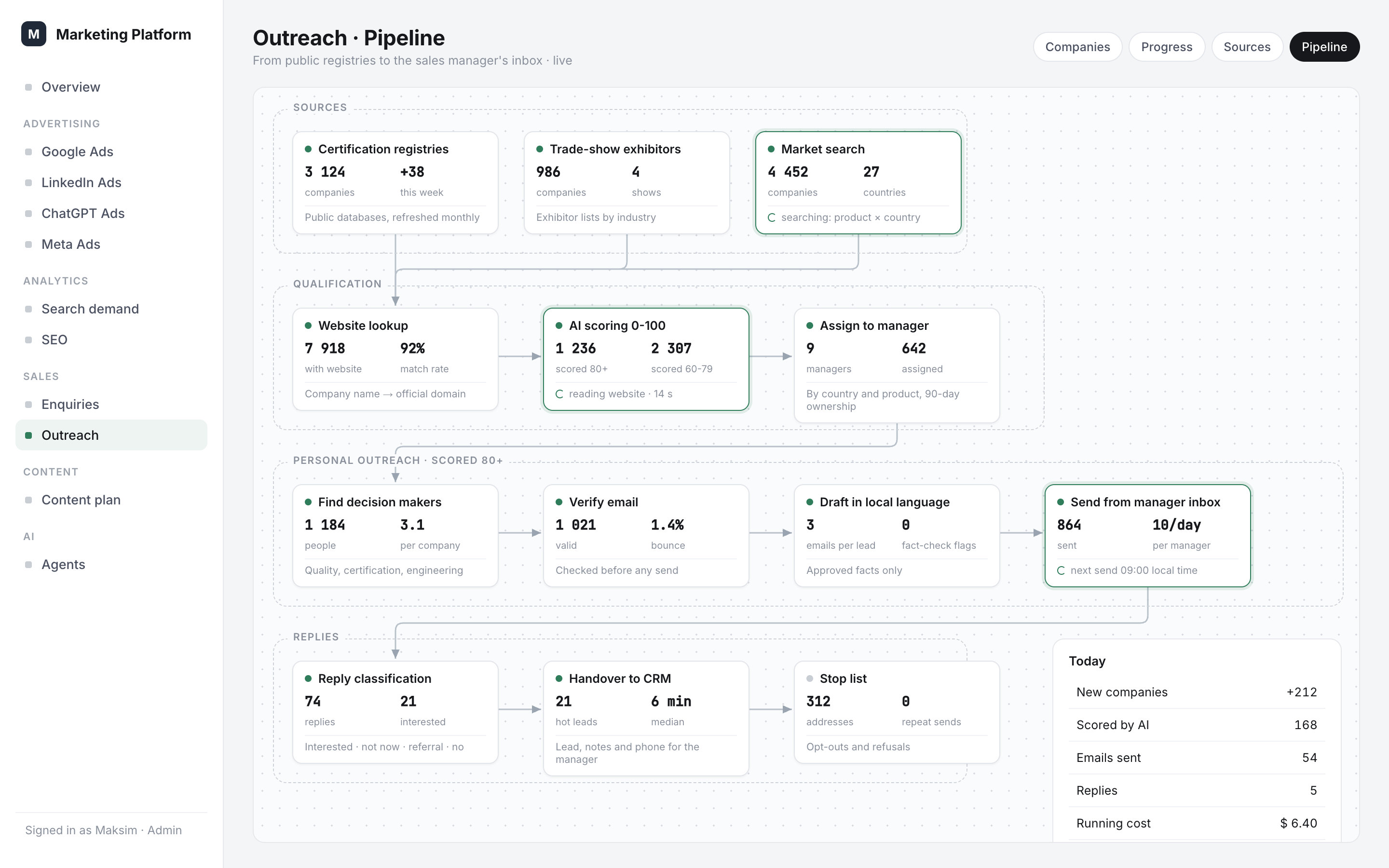
Task: Switch to the Companies tab
Action: click(x=1077, y=46)
